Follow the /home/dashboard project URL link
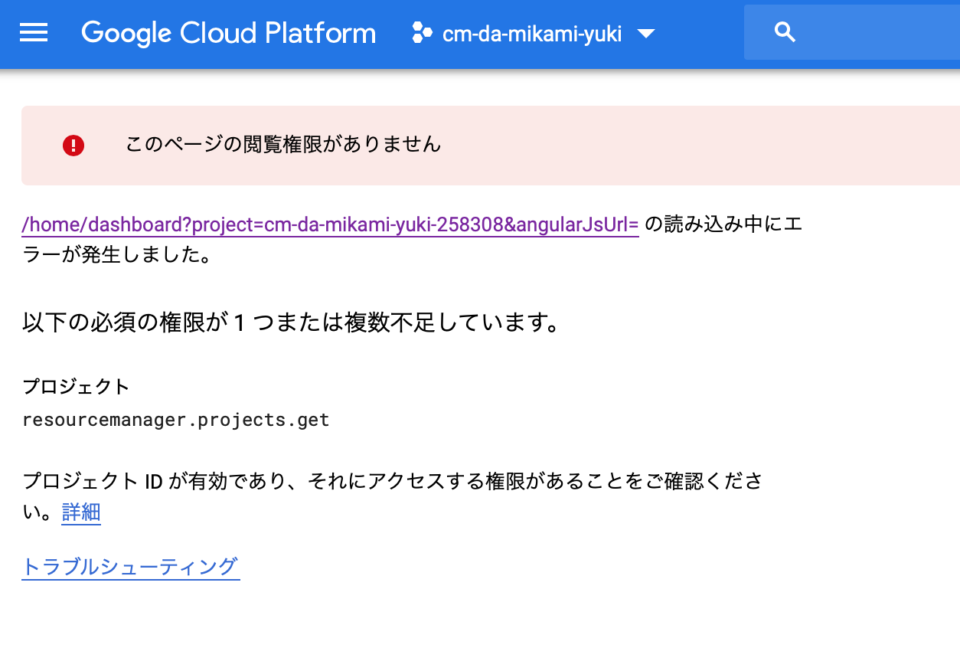 coord(330,224)
